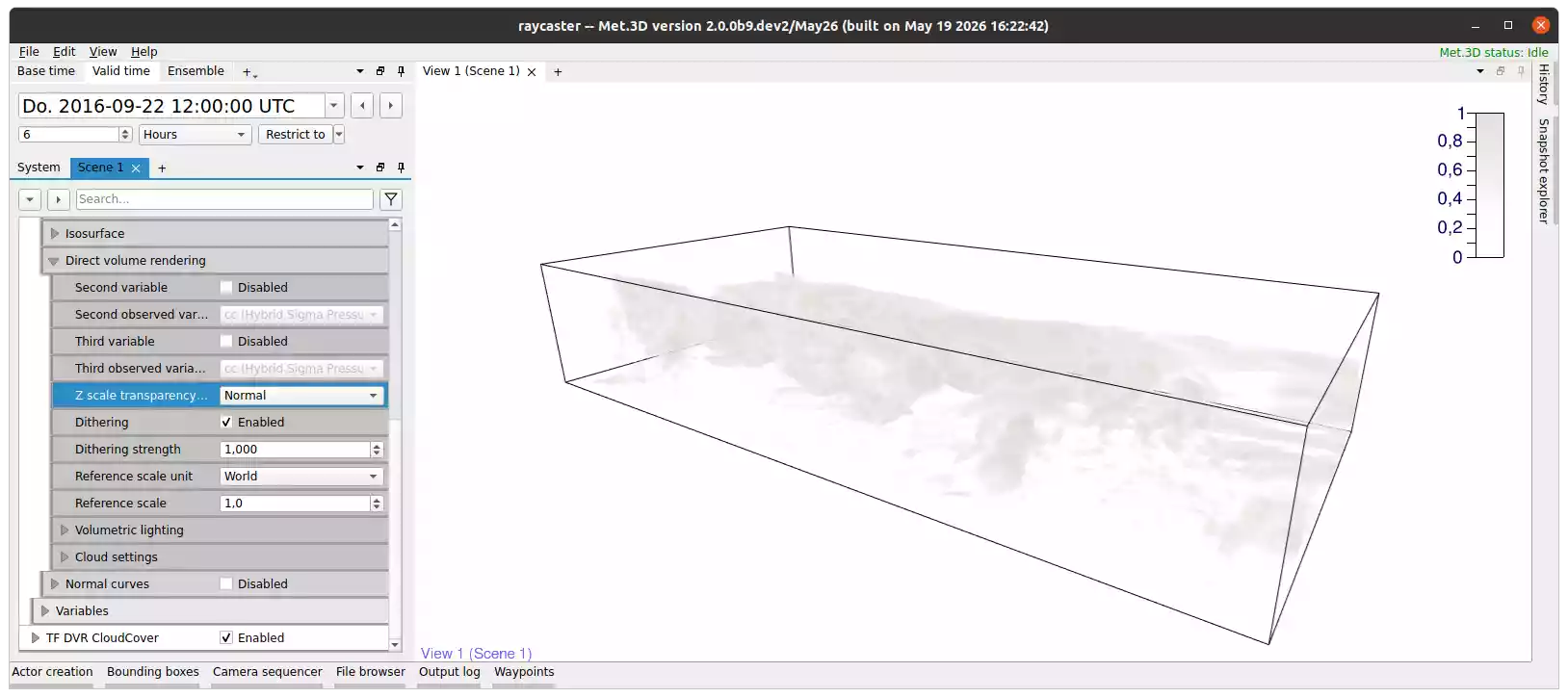Viewport: 1568px width, 698px height.
Task: Click the Restrict to button
Action: (x=296, y=135)
